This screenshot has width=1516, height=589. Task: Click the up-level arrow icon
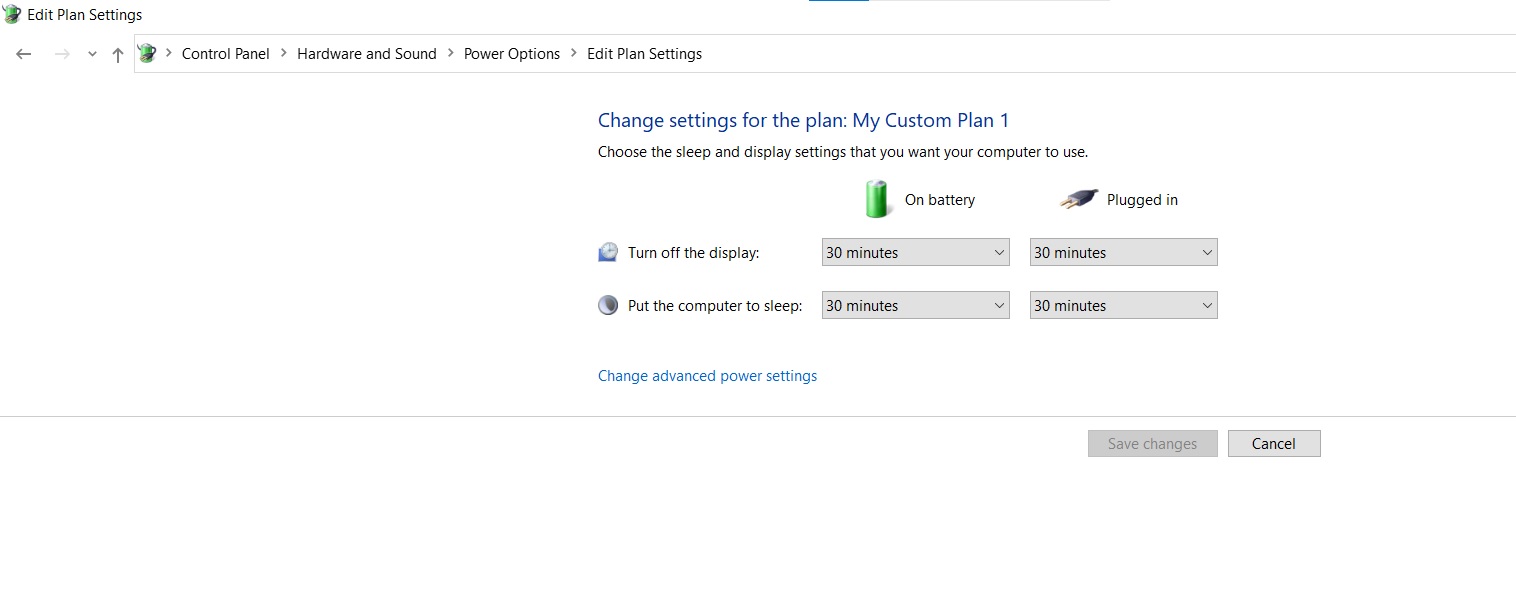click(118, 55)
